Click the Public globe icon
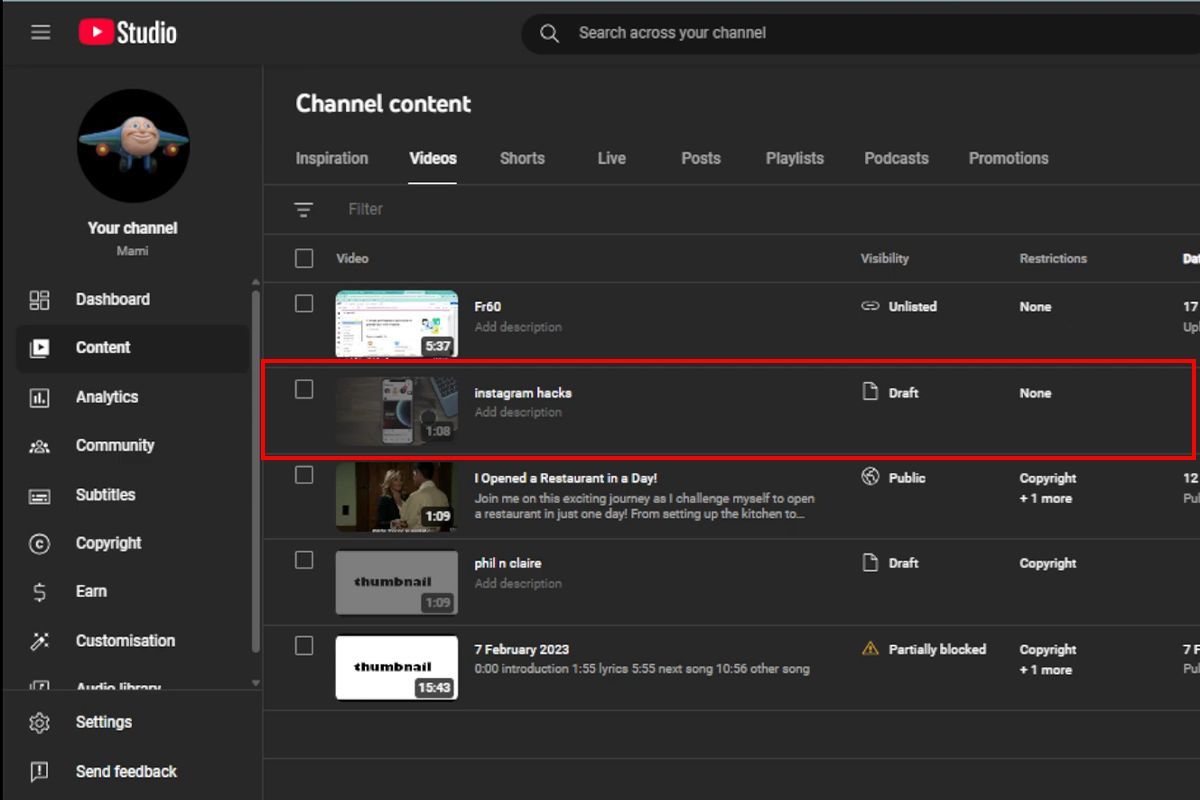1200x800 pixels. 870,477
